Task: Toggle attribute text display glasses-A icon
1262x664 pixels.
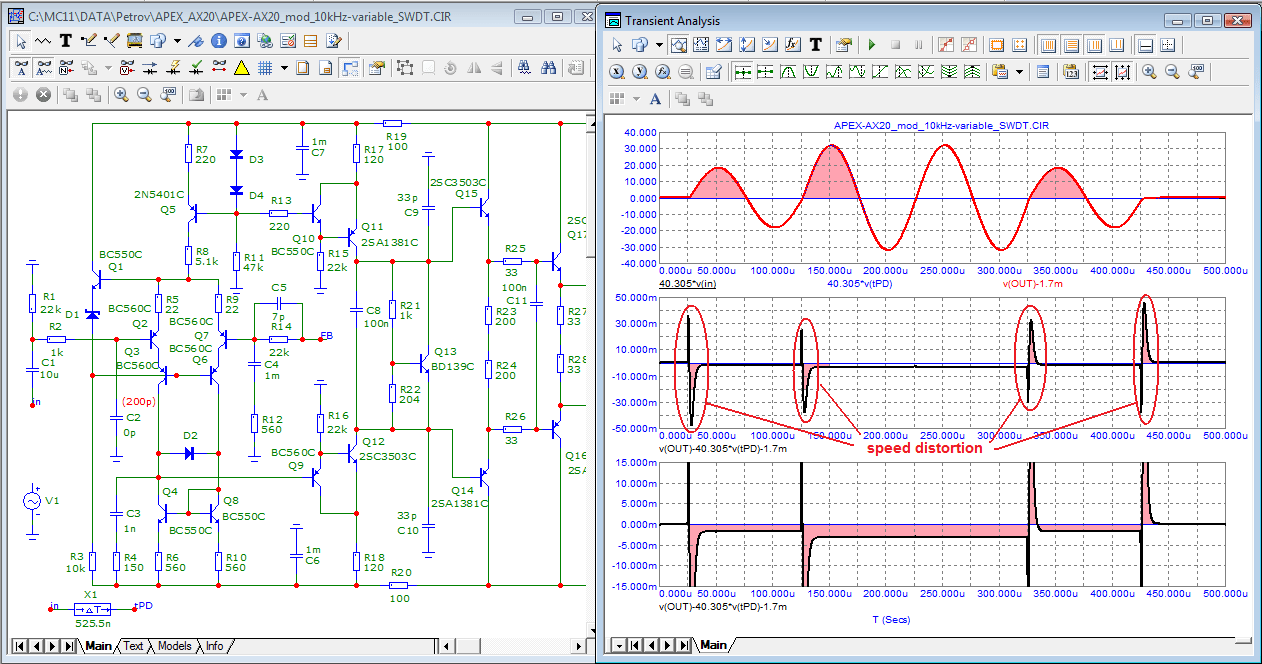Action: (21, 68)
